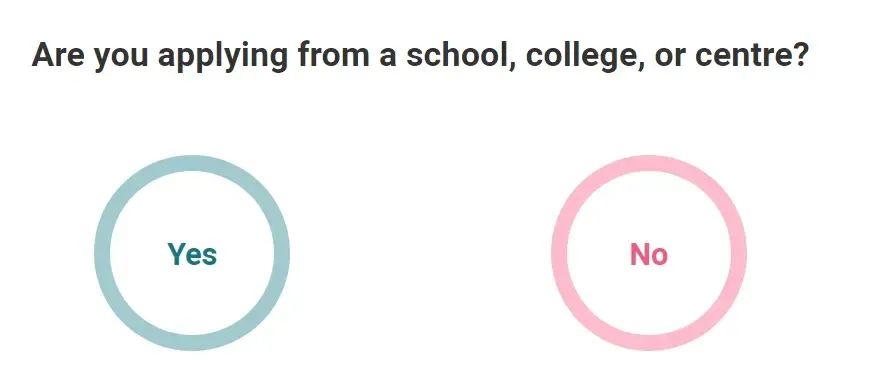Viewport: 893px width, 387px height.
Task: Answer Yes to applying from a school
Action: coord(192,253)
